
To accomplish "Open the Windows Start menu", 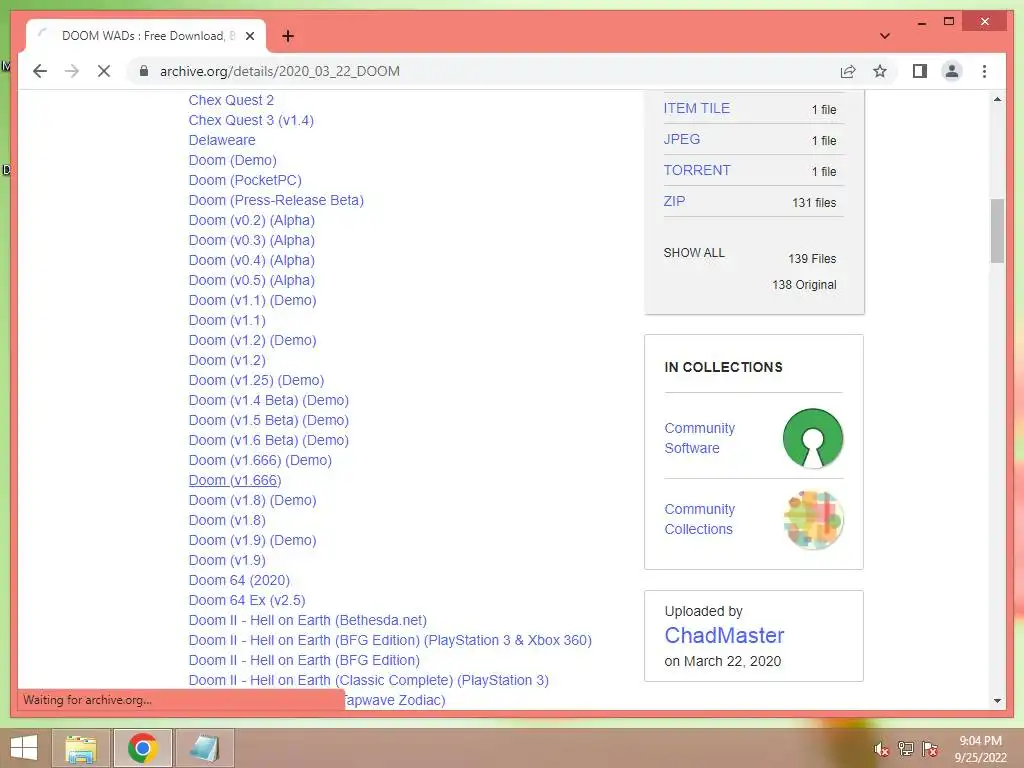I will point(24,748).
